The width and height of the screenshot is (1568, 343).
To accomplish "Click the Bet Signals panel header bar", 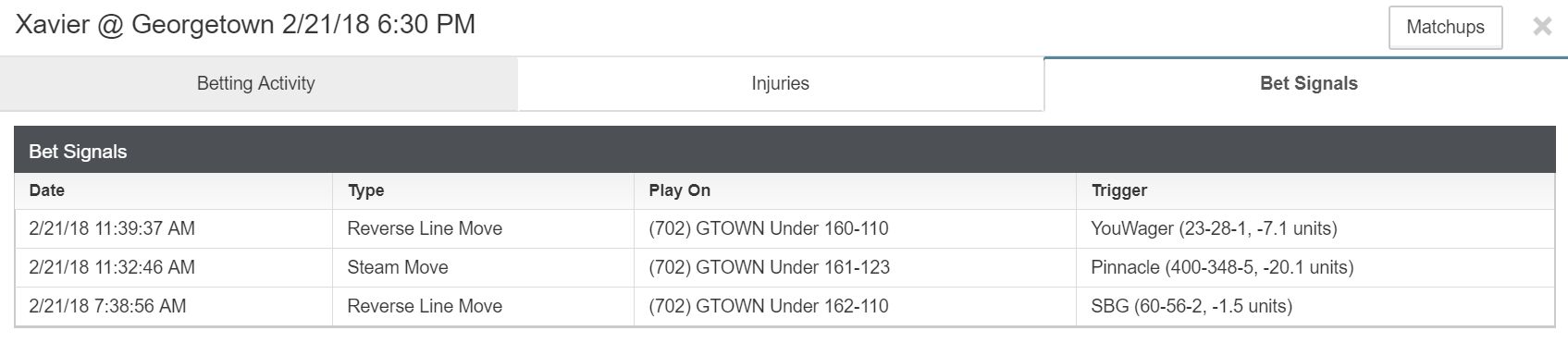I will pos(784,151).
